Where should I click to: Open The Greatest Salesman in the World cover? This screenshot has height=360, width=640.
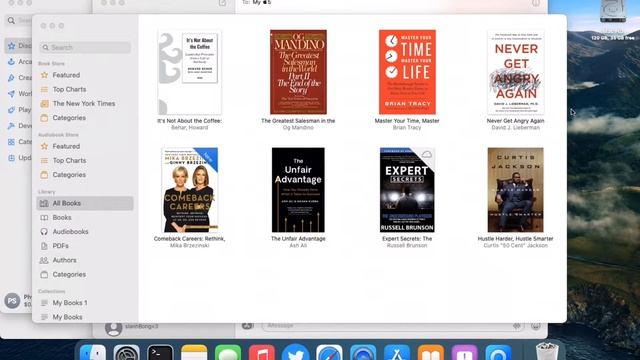tap(298, 72)
